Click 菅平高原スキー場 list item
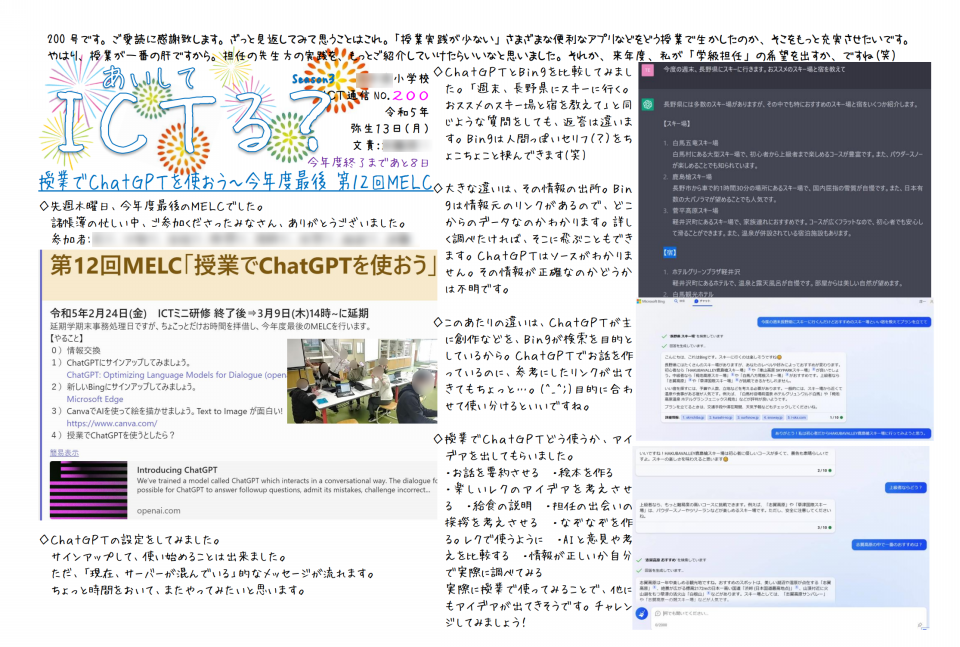The width and height of the screenshot is (960, 647). click(x=695, y=211)
